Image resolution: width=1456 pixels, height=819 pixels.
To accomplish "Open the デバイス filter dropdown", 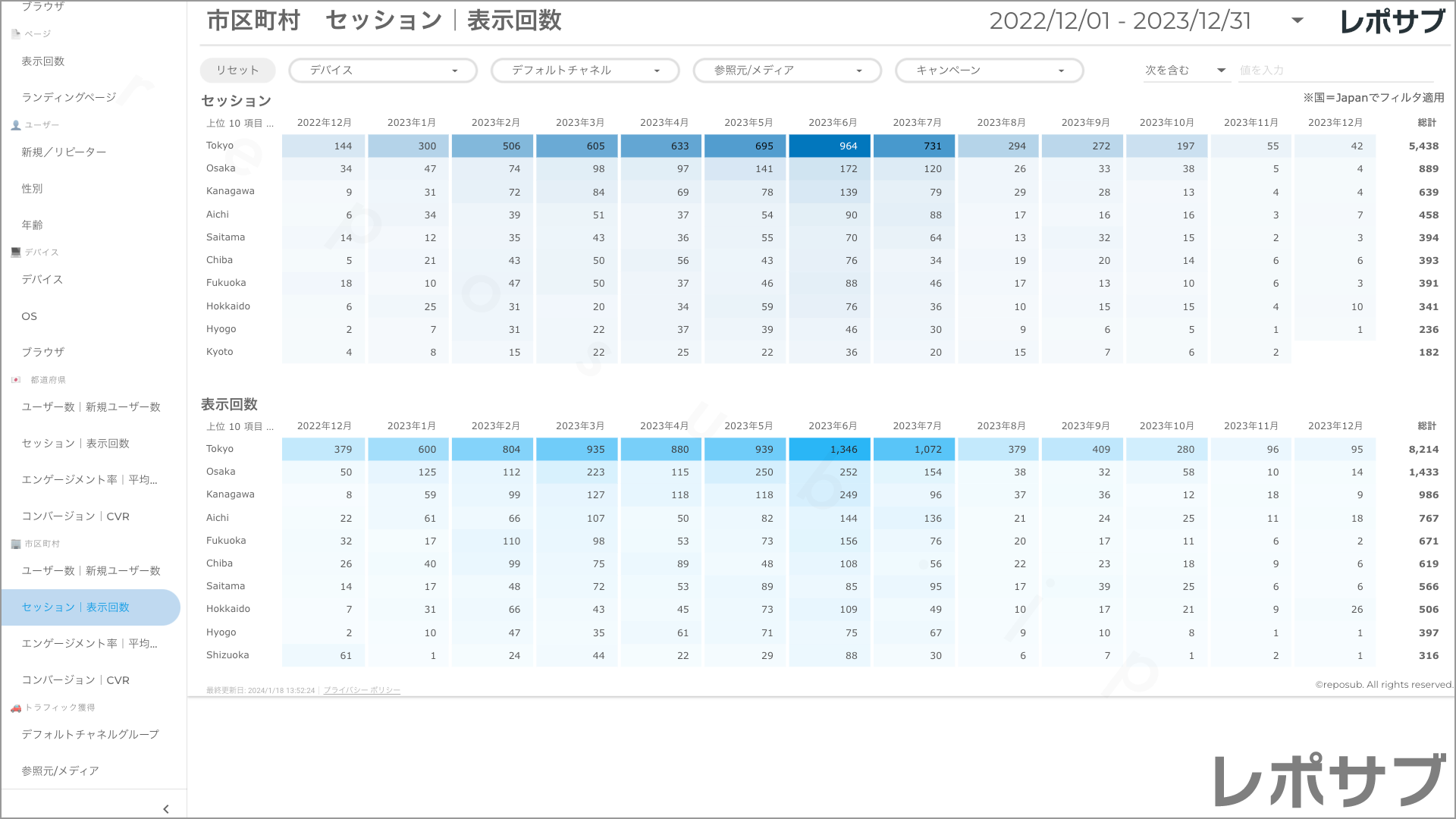I will 383,71.
